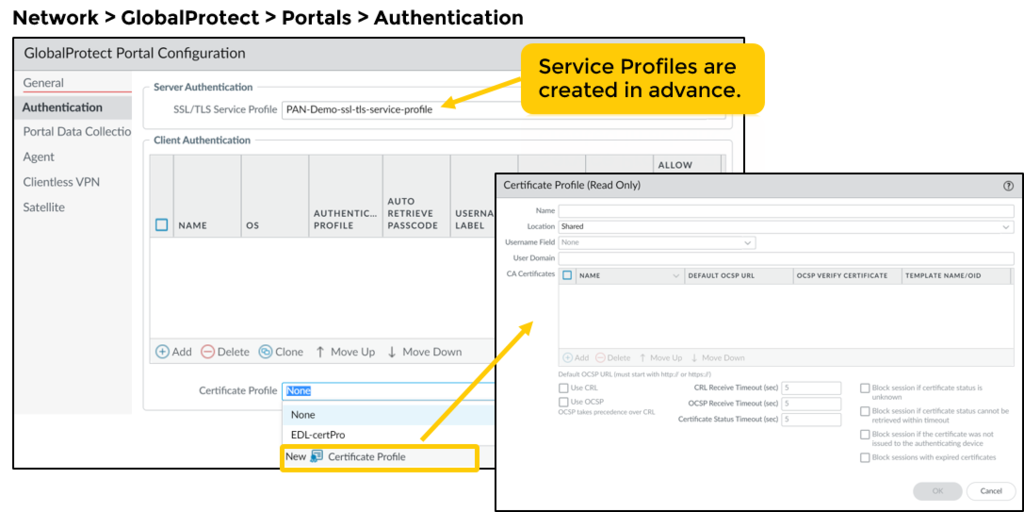Open the Clientless VPN tab
This screenshot has height=512, width=1024.
[x=61, y=182]
